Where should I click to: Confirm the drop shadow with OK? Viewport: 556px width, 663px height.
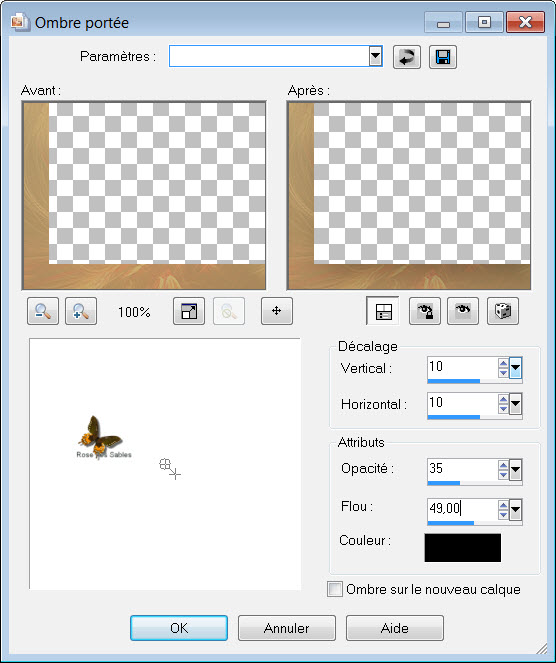click(179, 628)
